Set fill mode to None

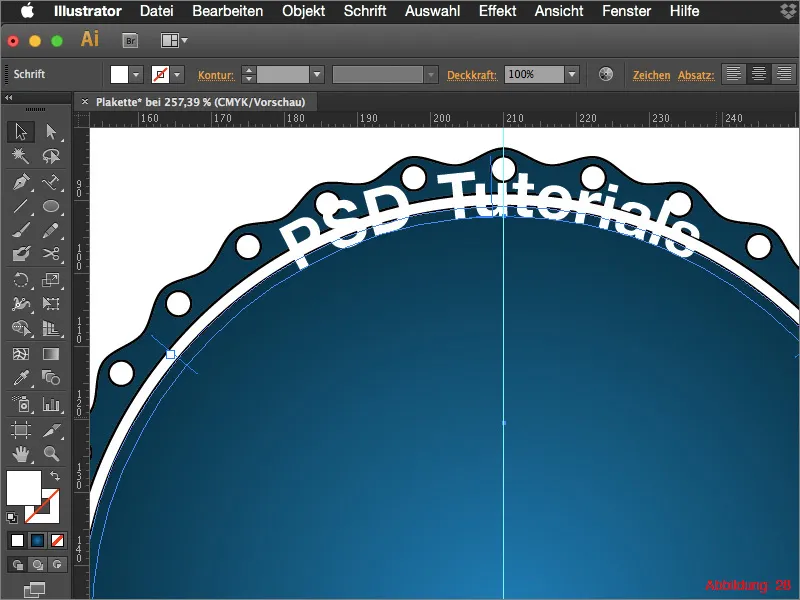pos(57,540)
